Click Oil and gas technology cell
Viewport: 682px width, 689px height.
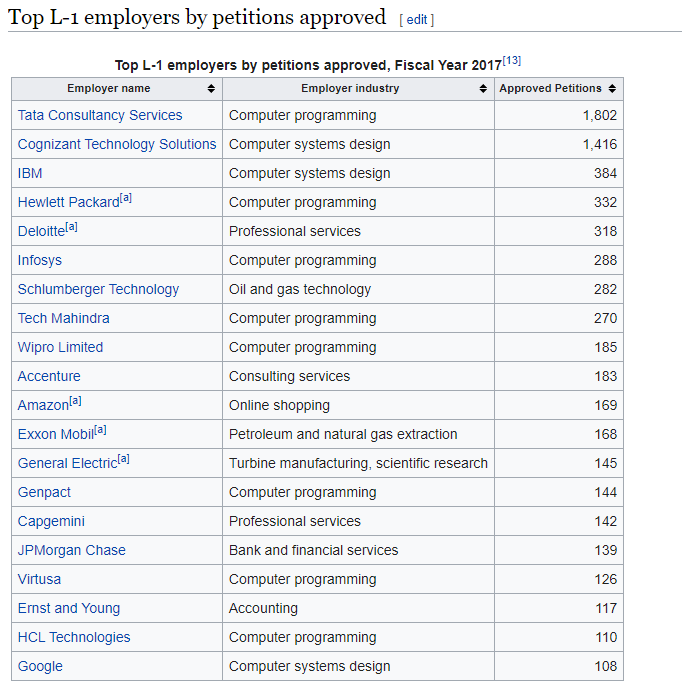click(359, 289)
